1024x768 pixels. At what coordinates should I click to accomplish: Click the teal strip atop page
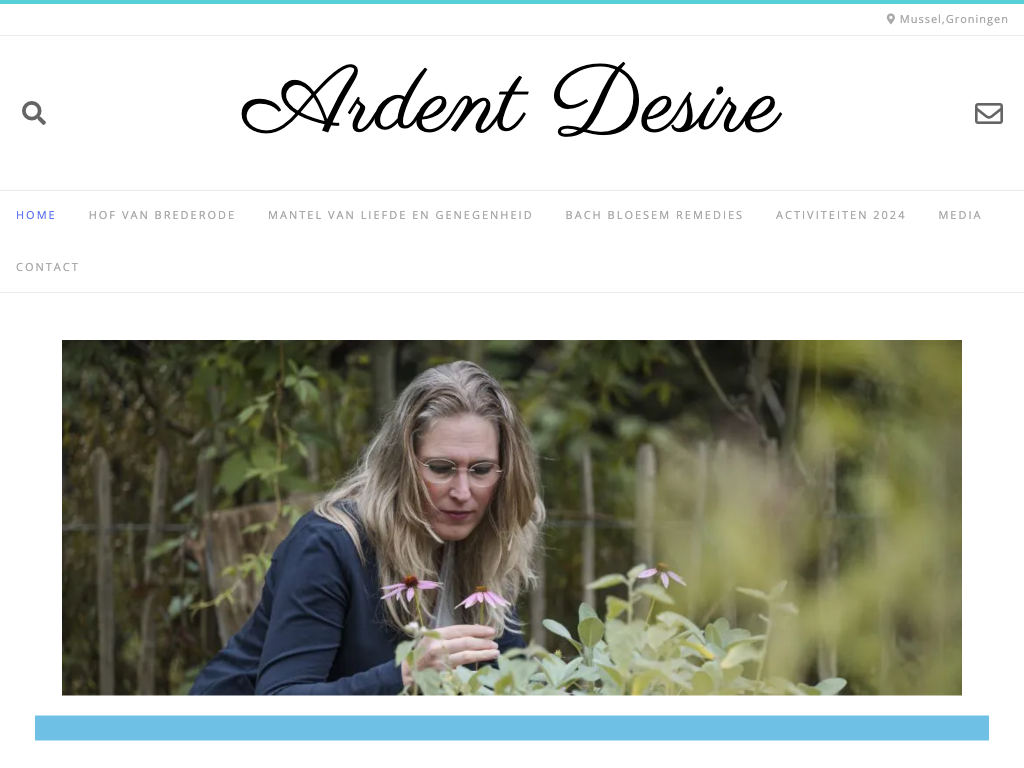(x=512, y=2)
